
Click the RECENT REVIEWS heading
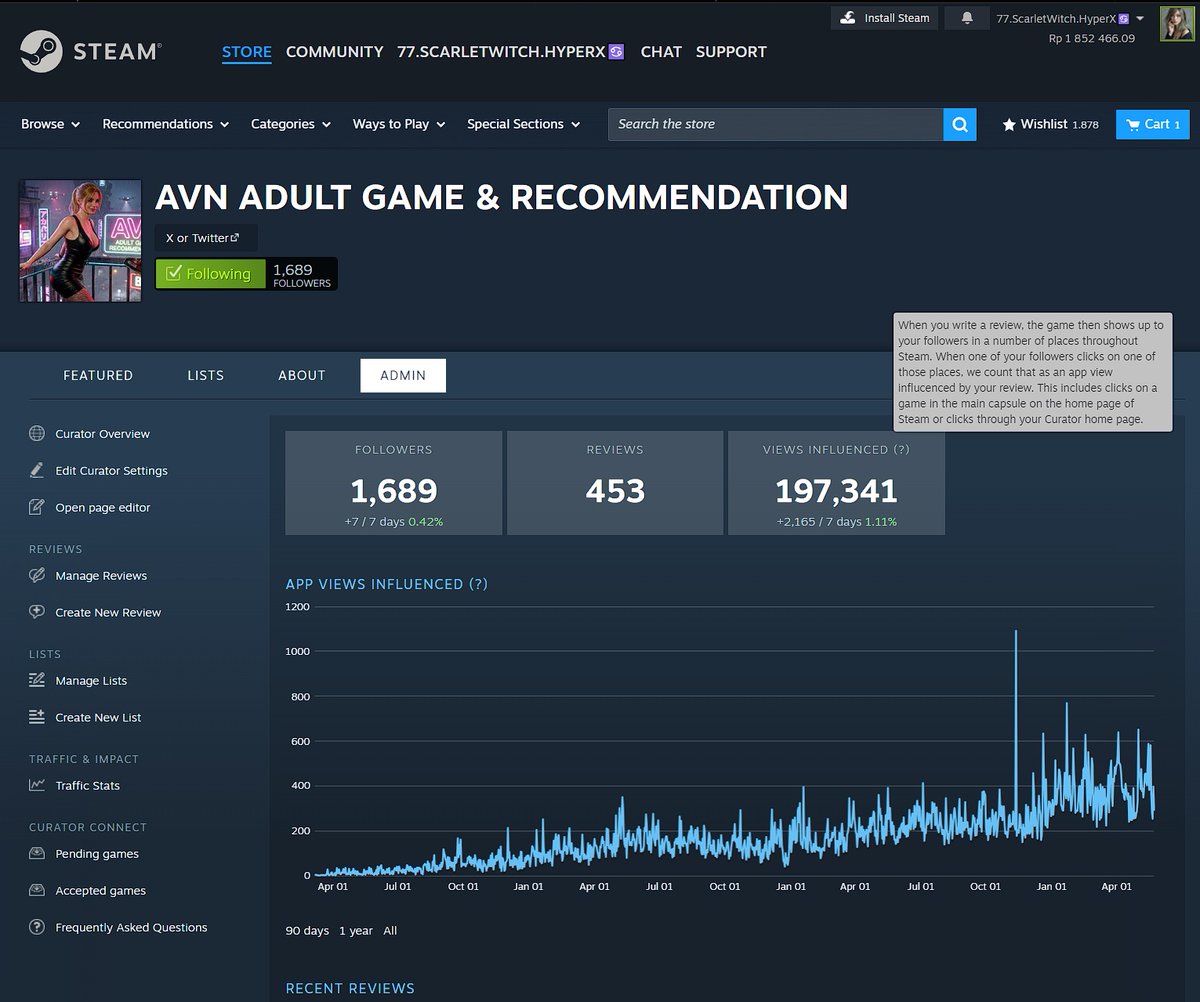click(x=350, y=988)
